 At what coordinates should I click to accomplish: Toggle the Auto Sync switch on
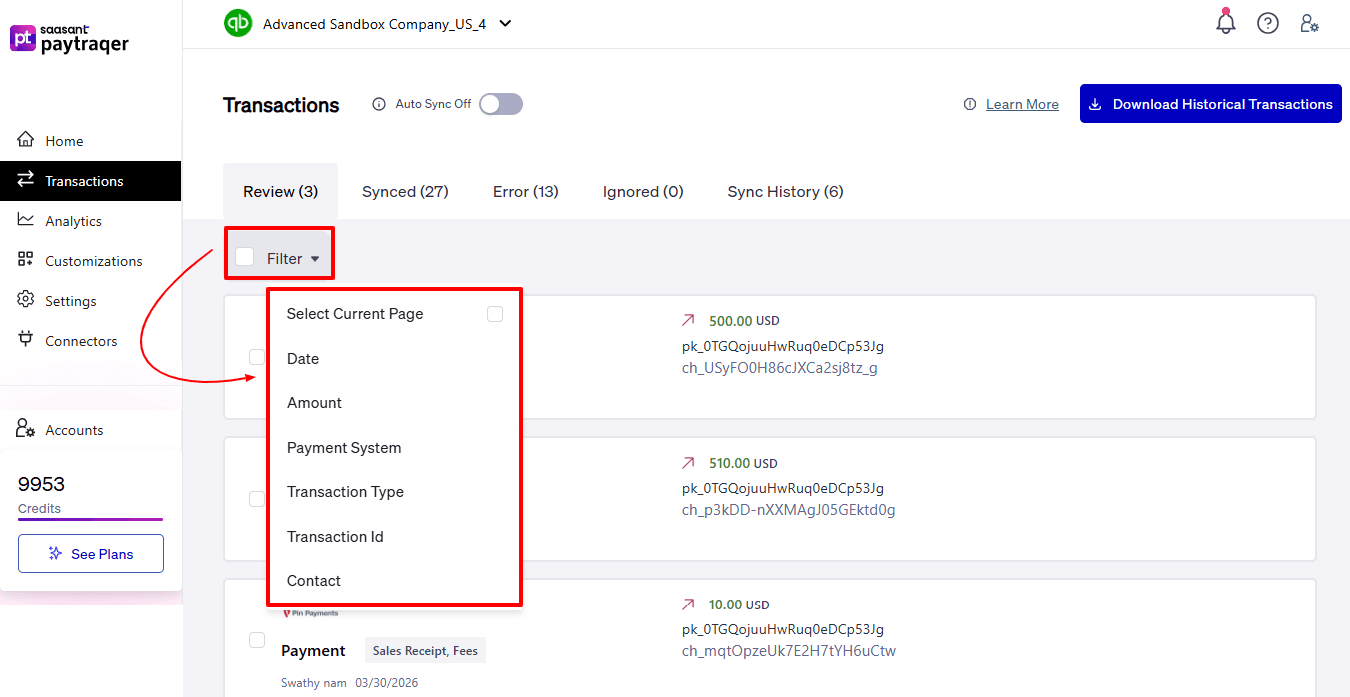[500, 103]
